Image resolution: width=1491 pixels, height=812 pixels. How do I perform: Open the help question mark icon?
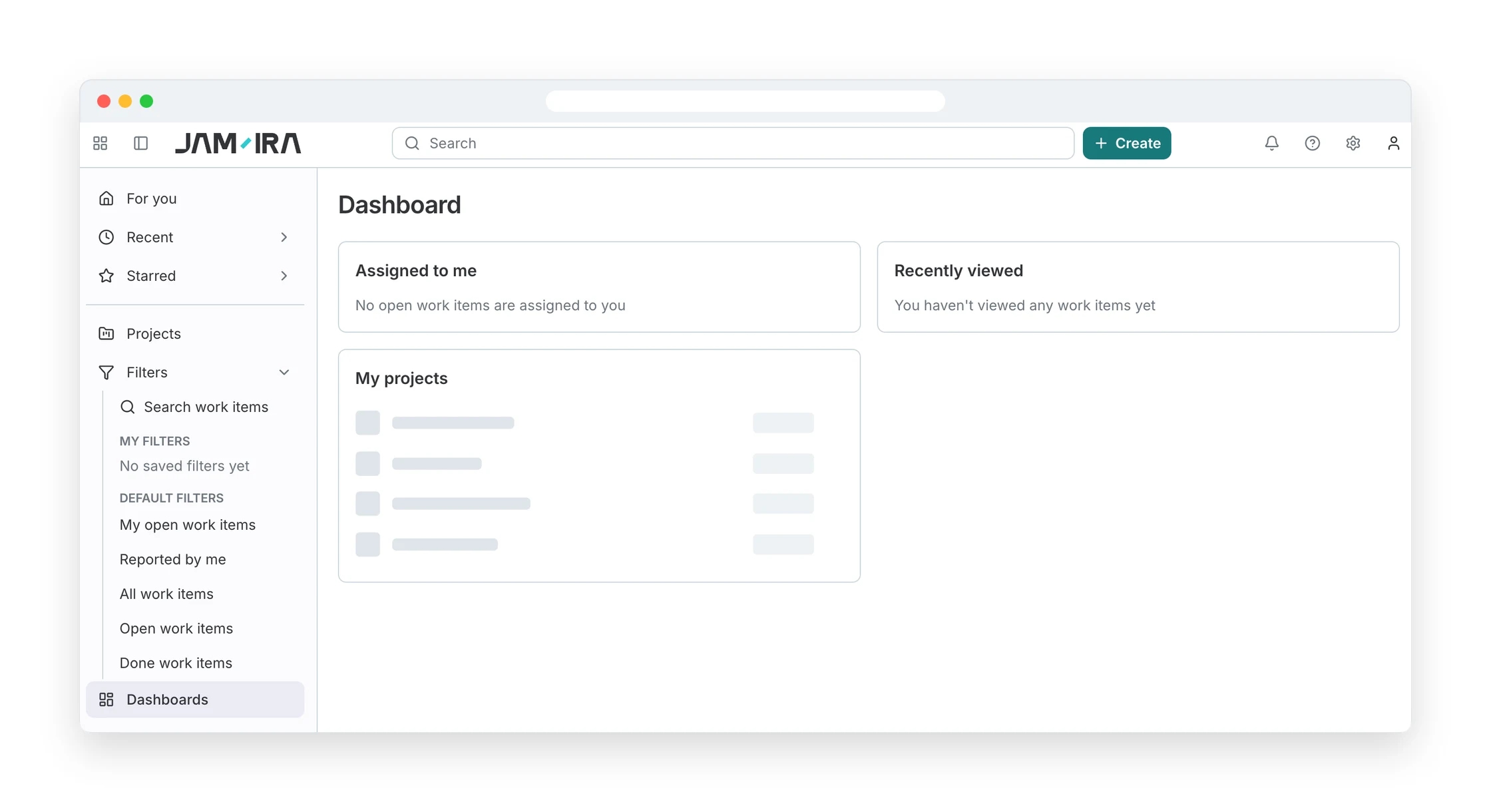[1312, 143]
